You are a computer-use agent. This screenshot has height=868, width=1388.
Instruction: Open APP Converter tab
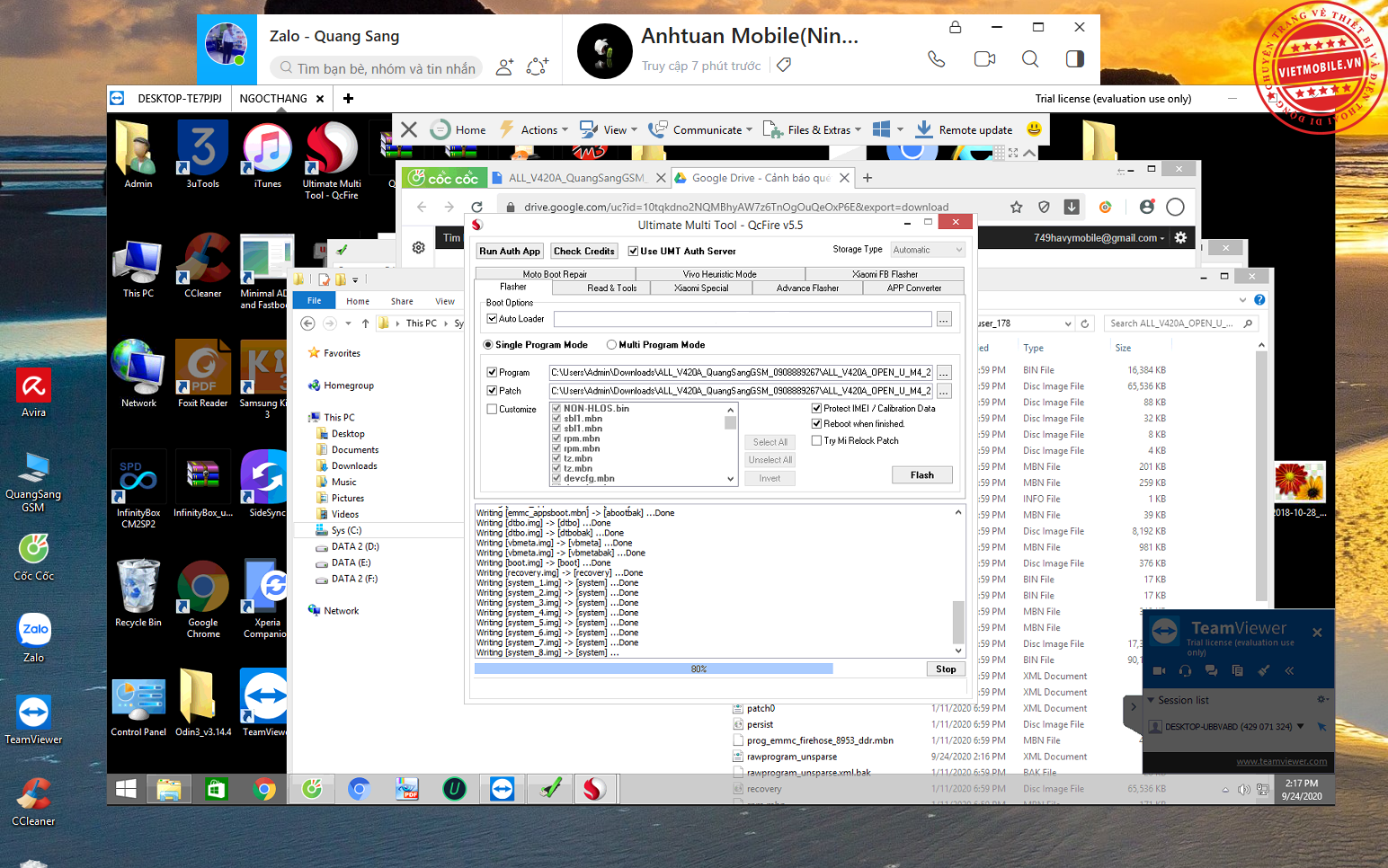913,288
